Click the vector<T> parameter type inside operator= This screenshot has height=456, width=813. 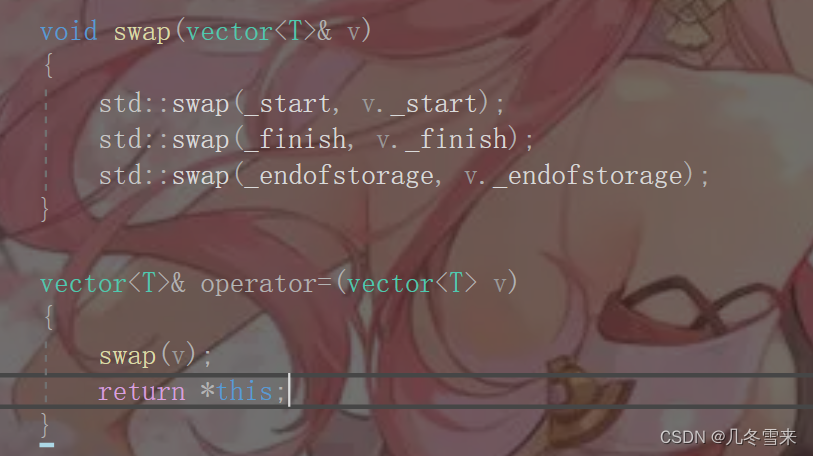(412, 284)
